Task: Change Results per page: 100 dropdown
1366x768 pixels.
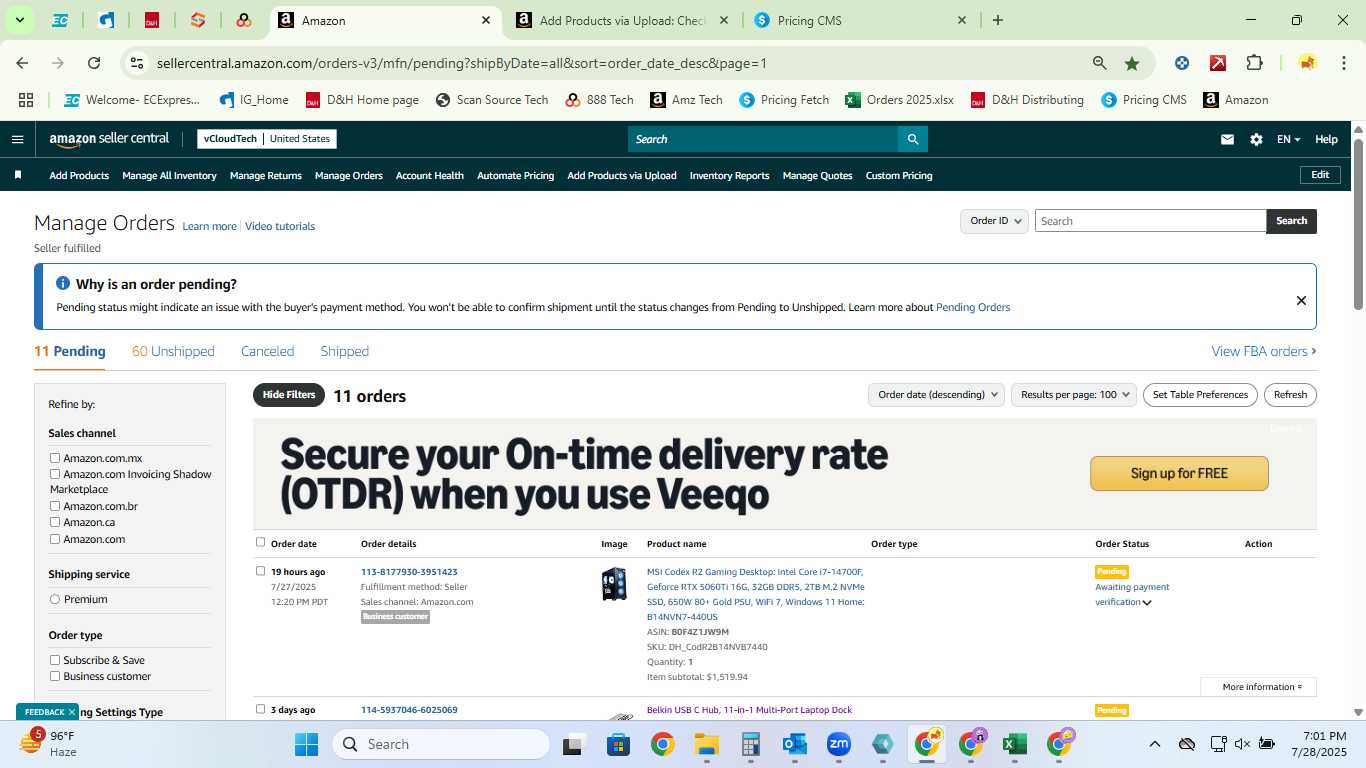Action: (1074, 394)
